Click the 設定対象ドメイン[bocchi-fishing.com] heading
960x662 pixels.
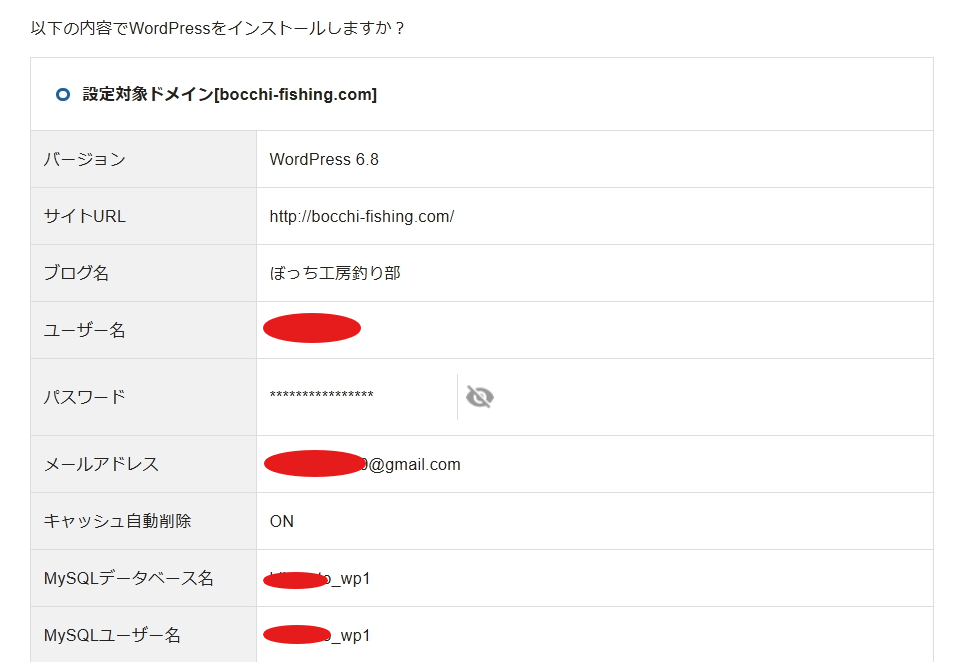coord(229,95)
